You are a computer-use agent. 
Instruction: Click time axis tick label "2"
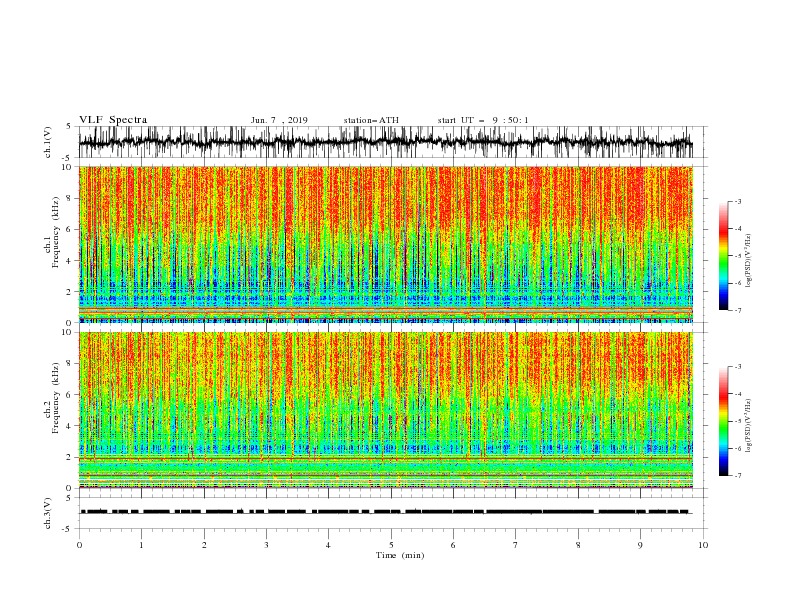point(204,545)
